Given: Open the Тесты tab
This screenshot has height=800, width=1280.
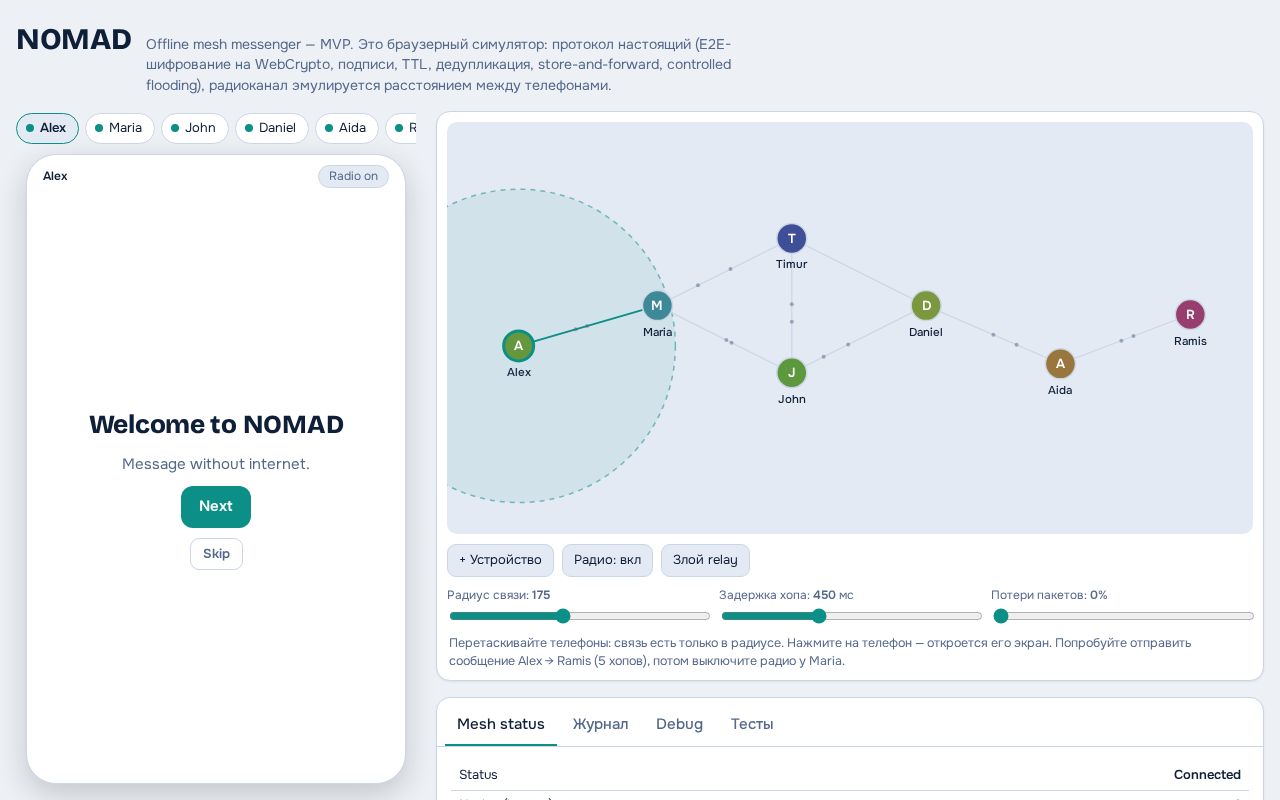Looking at the screenshot, I should tap(752, 724).
